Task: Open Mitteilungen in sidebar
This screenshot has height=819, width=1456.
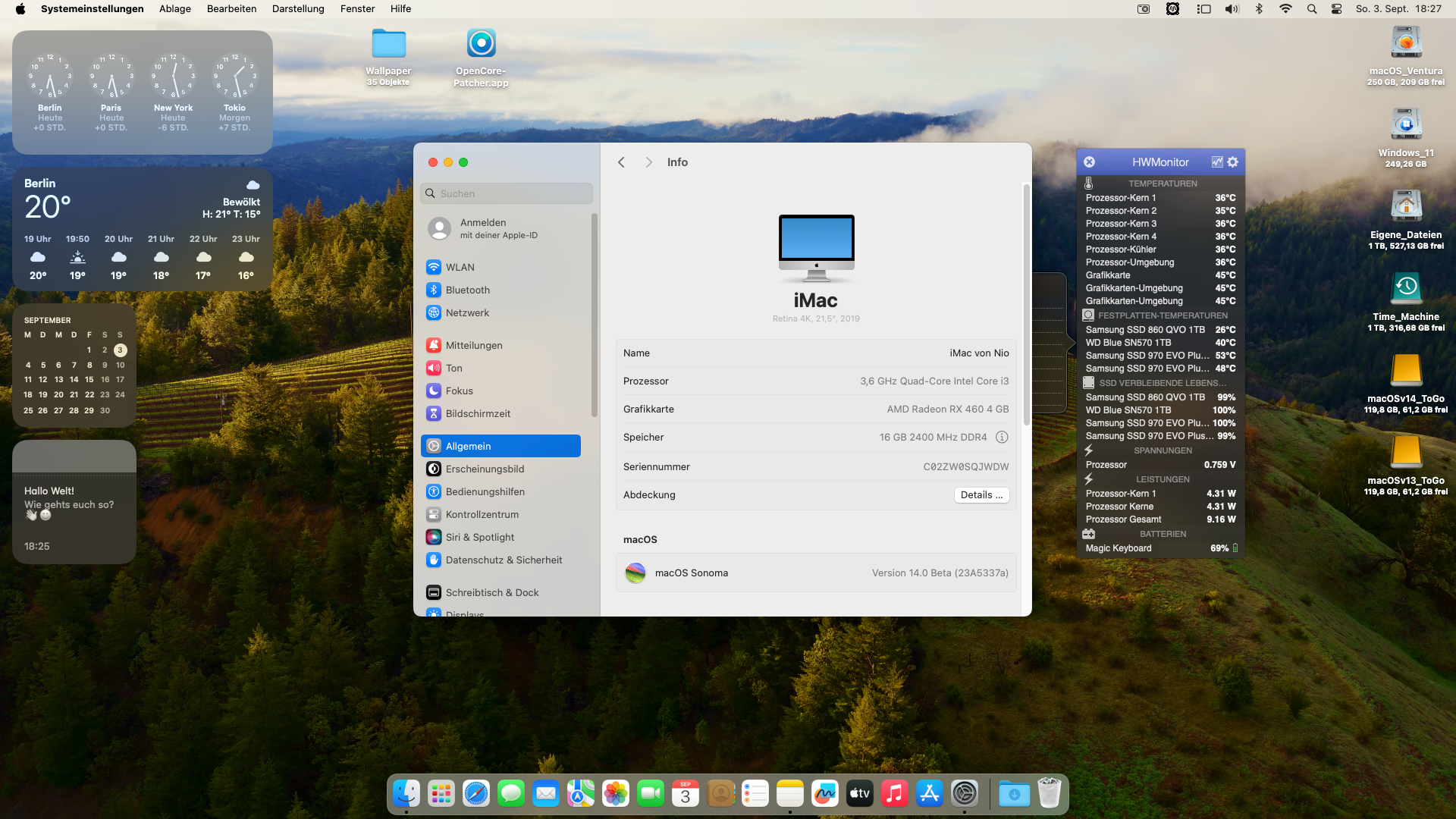Action: tap(500, 345)
